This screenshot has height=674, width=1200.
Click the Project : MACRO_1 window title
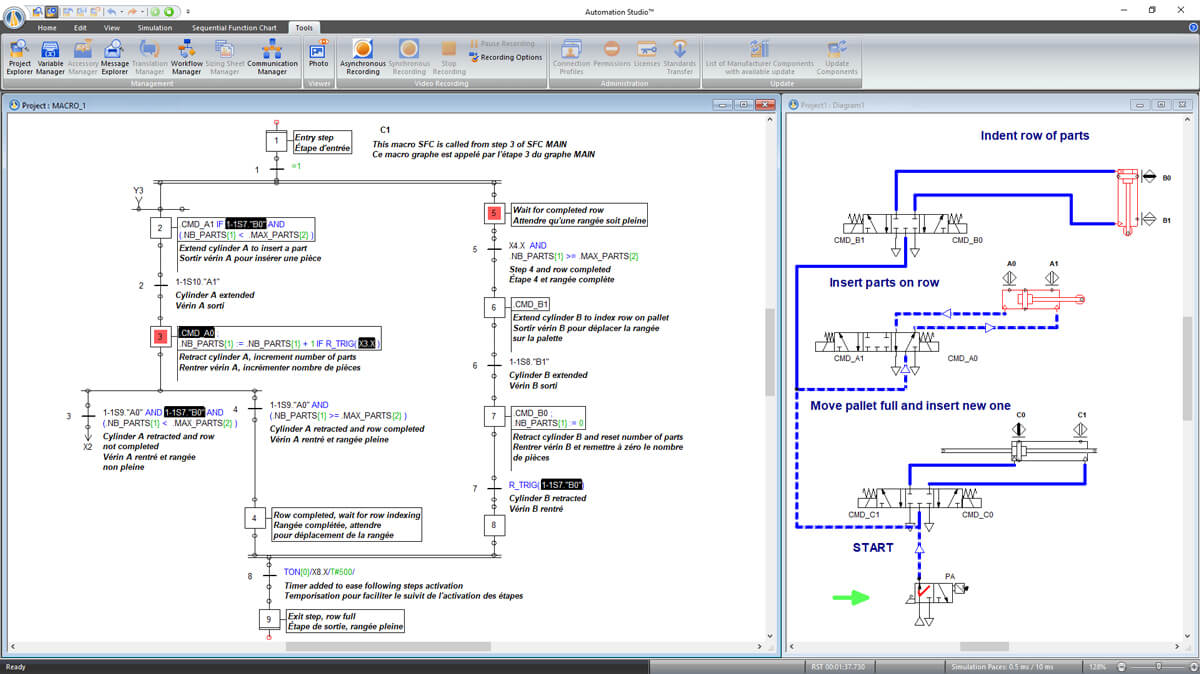pyautogui.click(x=54, y=104)
